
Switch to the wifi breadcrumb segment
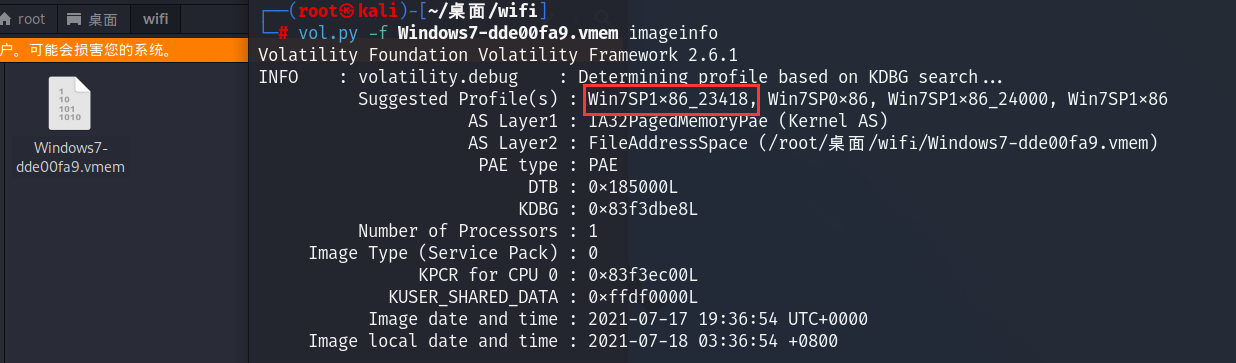[155, 19]
